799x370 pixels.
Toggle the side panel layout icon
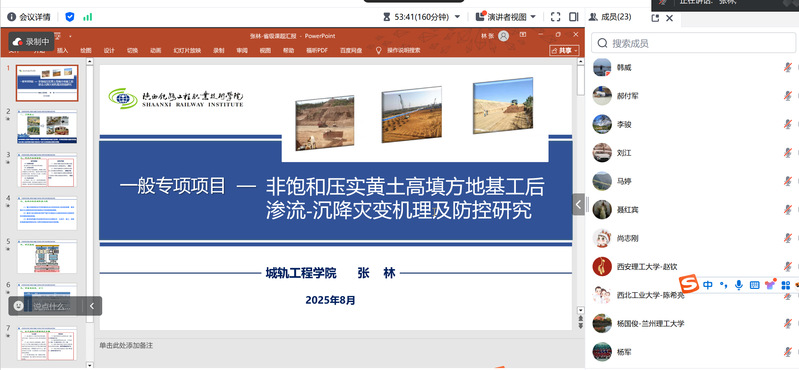[574, 17]
